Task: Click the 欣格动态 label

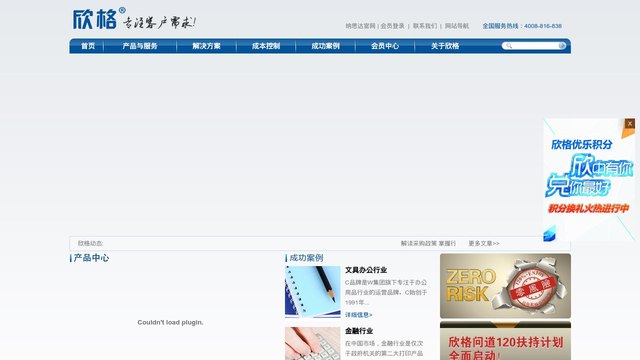Action: point(90,243)
